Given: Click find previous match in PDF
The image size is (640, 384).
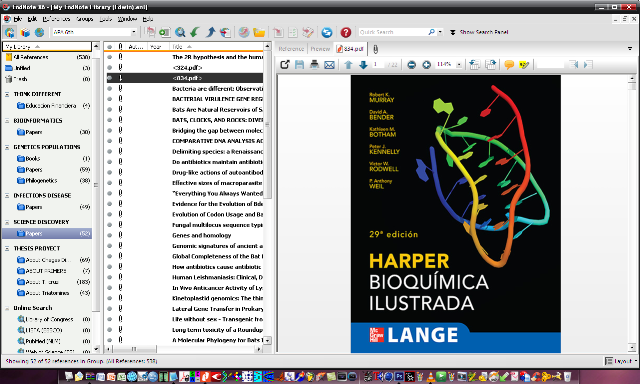Looking at the screenshot, I should click(574, 64).
